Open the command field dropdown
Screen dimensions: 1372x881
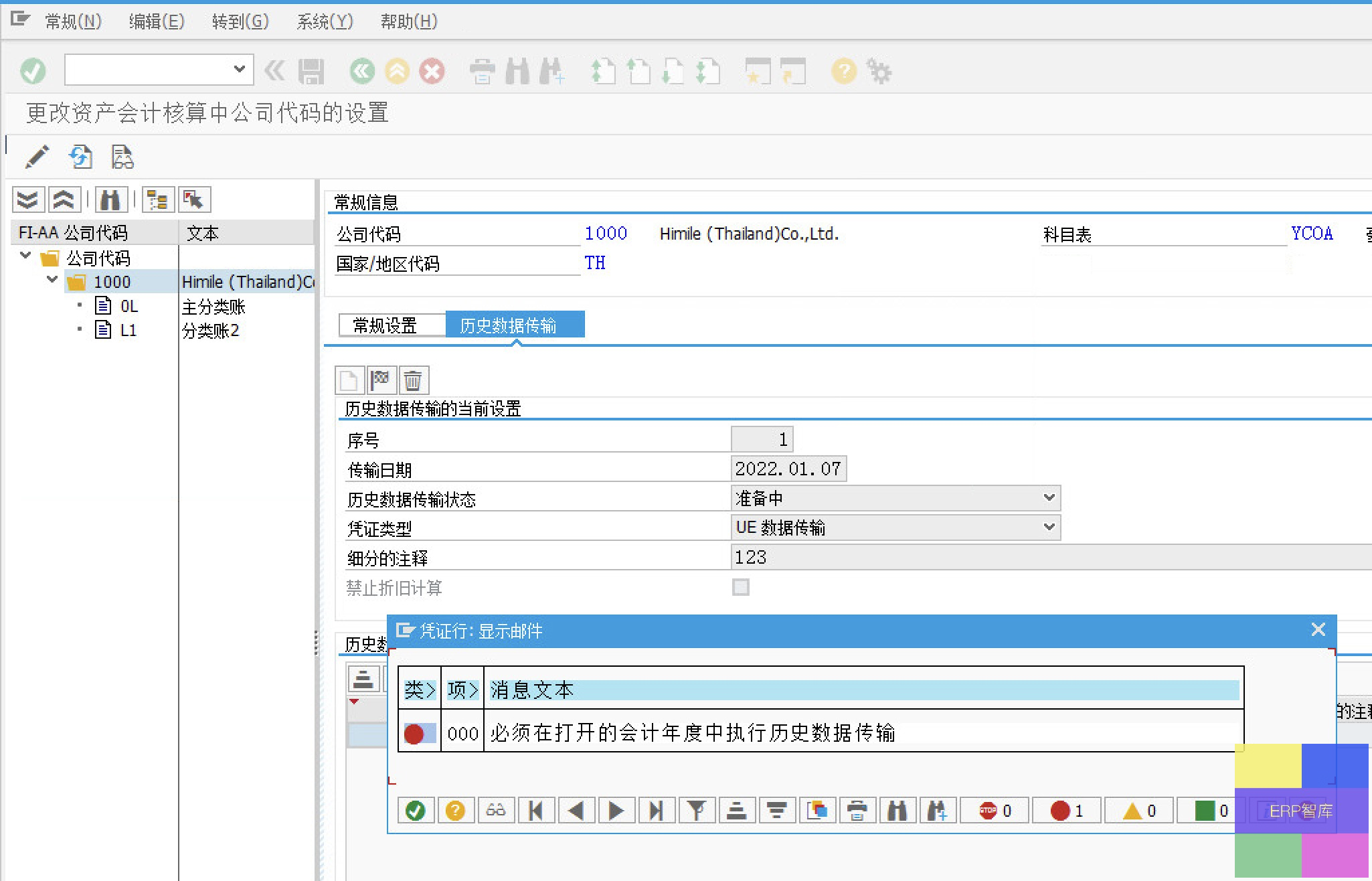click(239, 69)
